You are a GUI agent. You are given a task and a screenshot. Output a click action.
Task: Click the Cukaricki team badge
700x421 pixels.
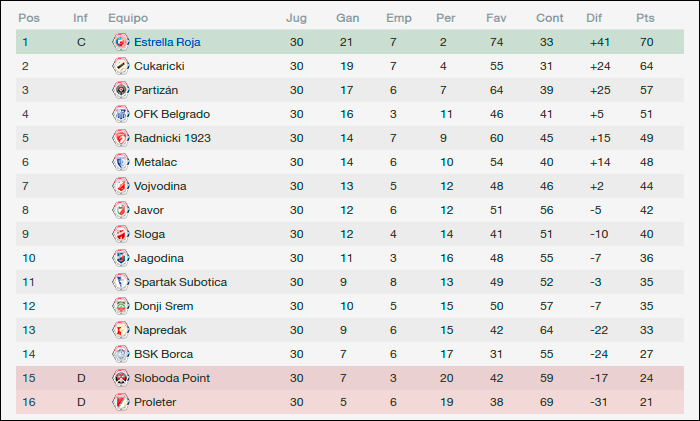[x=121, y=66]
